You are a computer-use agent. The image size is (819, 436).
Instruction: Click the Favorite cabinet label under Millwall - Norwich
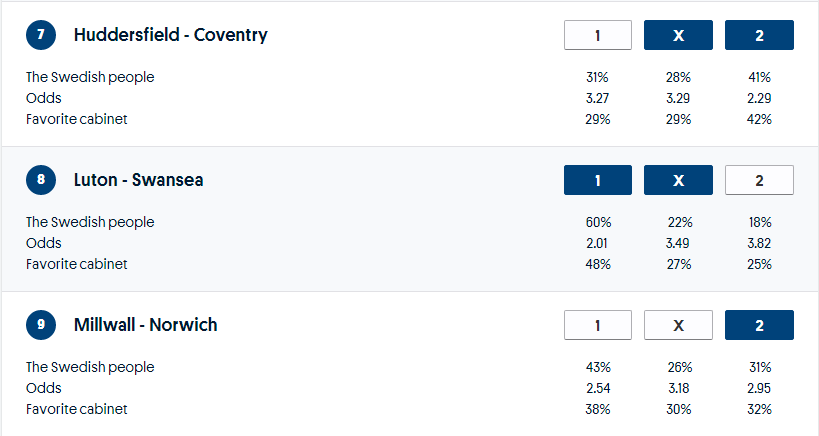pos(77,409)
